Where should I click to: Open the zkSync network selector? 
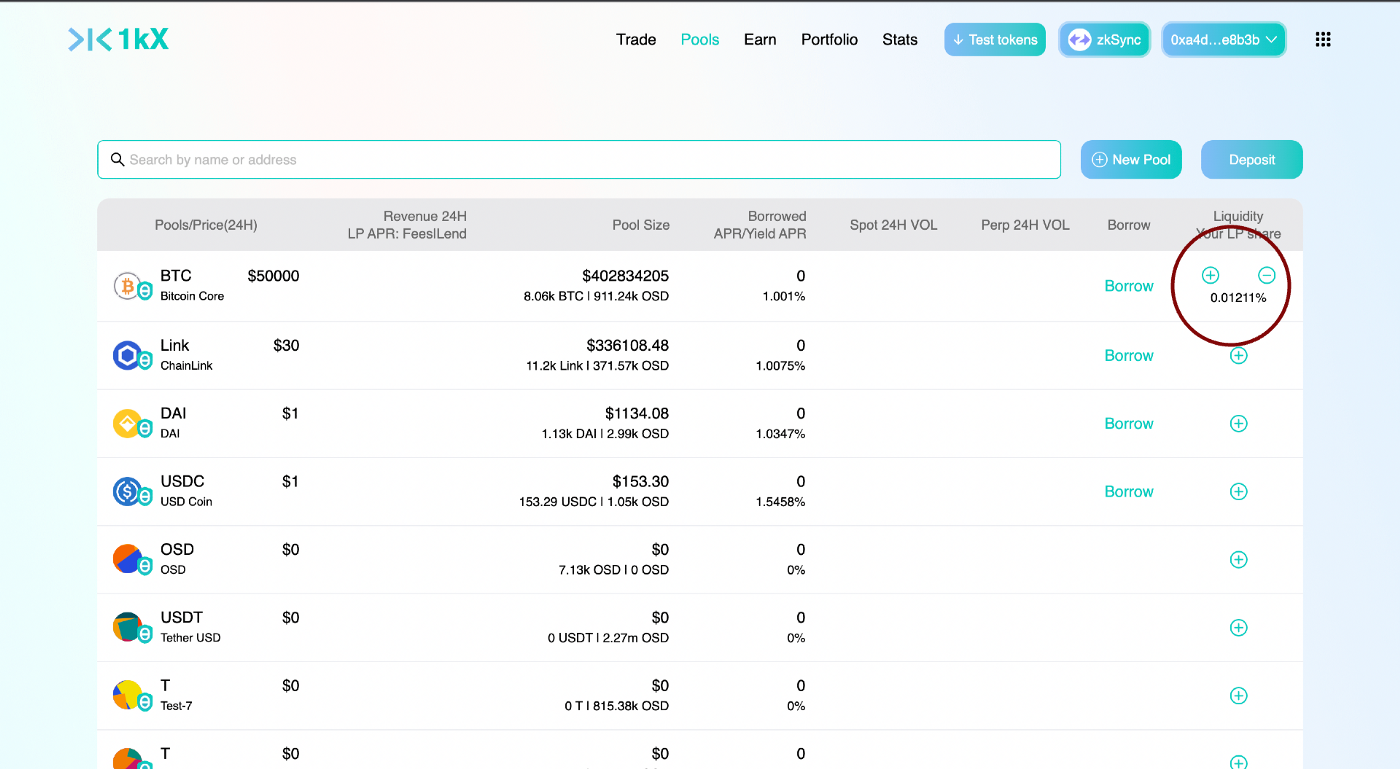[x=1105, y=40]
